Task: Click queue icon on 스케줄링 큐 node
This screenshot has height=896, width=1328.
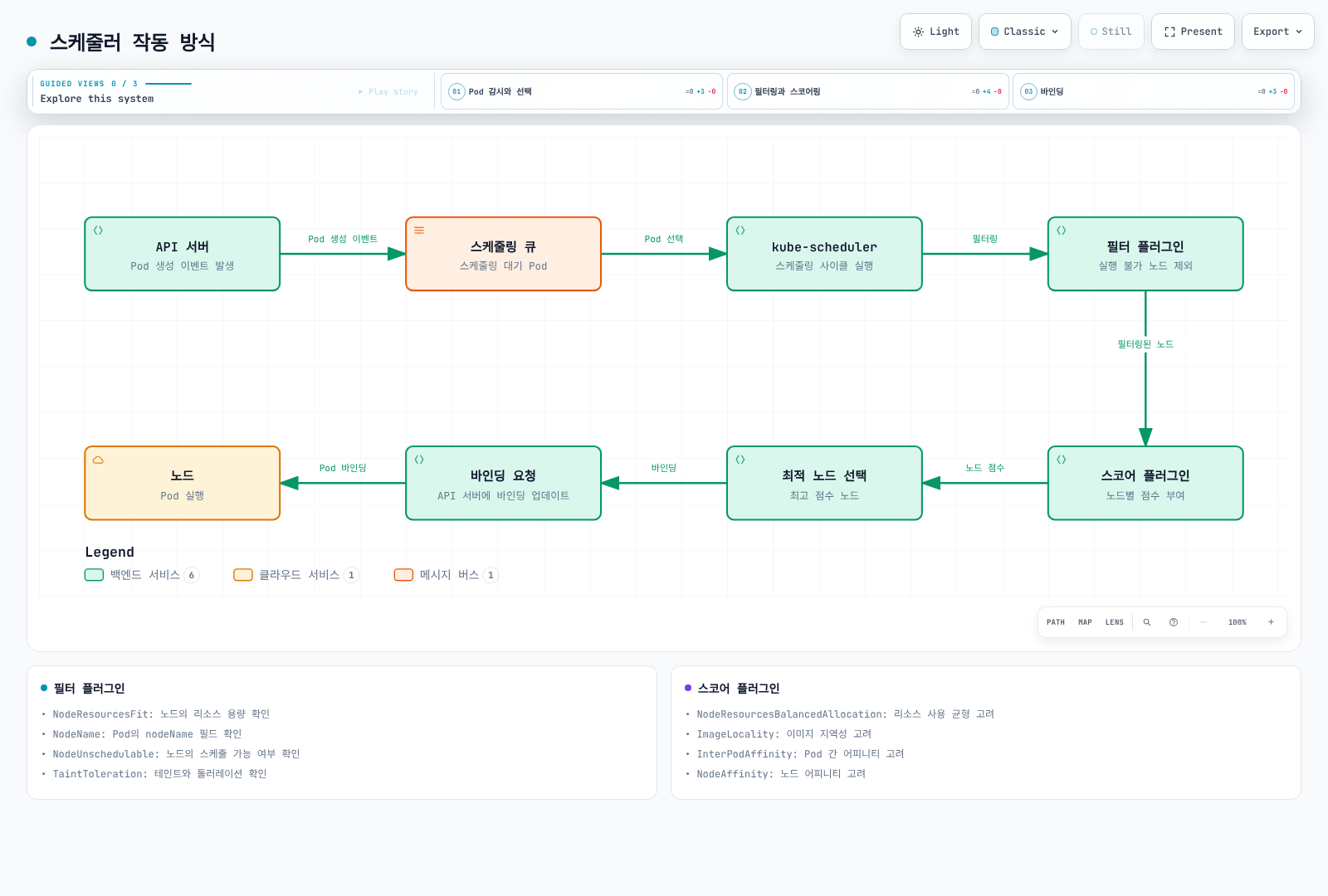Action: [419, 231]
